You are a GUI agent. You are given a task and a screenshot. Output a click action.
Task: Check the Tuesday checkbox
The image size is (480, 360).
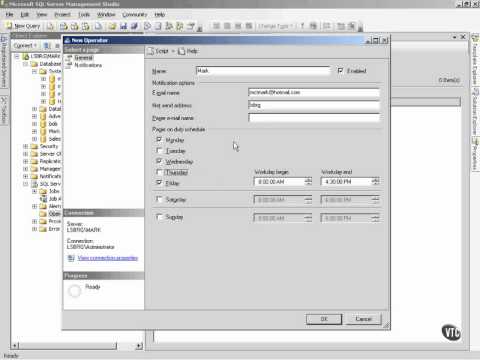tap(159, 151)
